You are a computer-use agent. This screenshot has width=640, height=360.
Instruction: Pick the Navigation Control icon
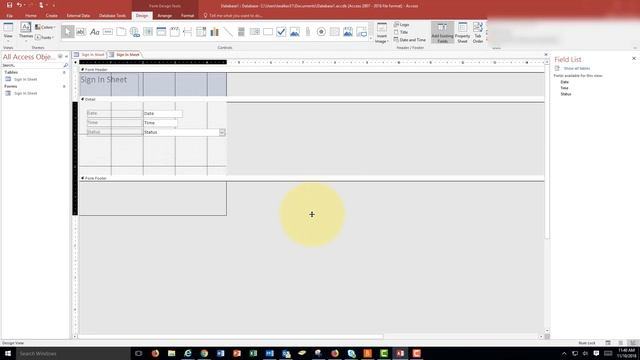pyautogui.click(x=161, y=32)
